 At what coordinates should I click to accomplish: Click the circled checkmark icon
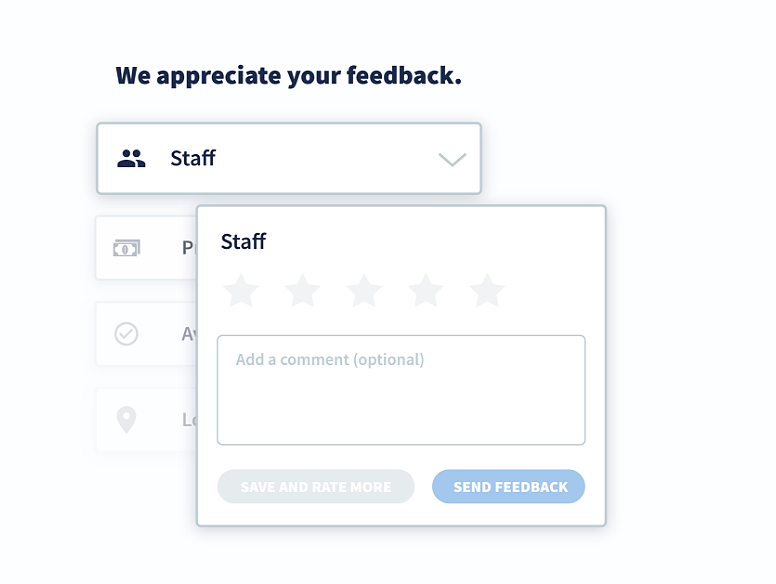pyautogui.click(x=126, y=334)
